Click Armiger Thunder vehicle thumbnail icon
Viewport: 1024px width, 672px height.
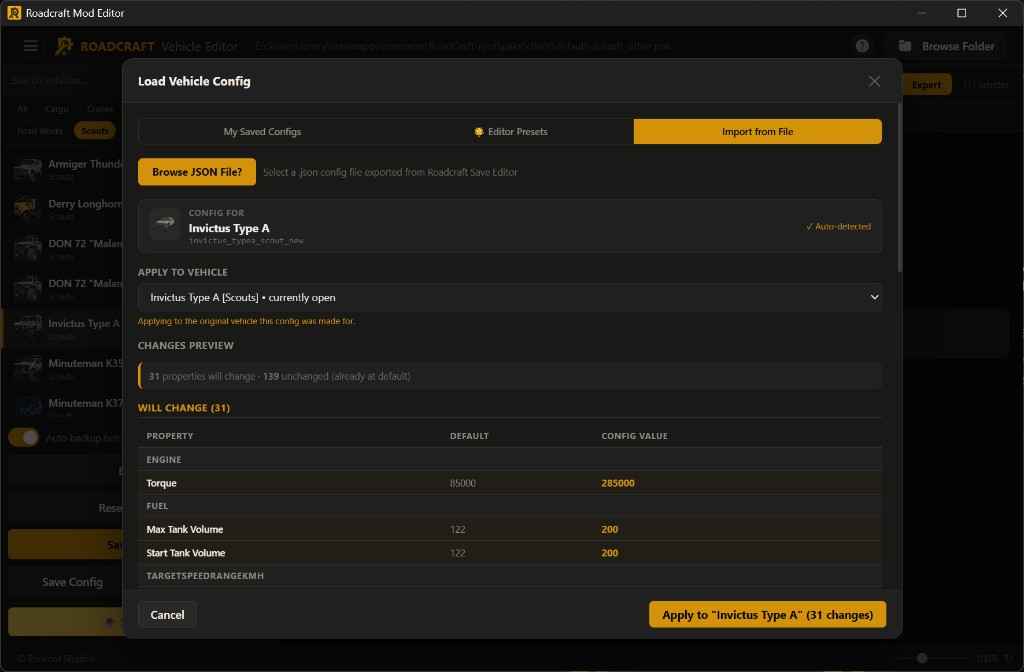(x=27, y=170)
